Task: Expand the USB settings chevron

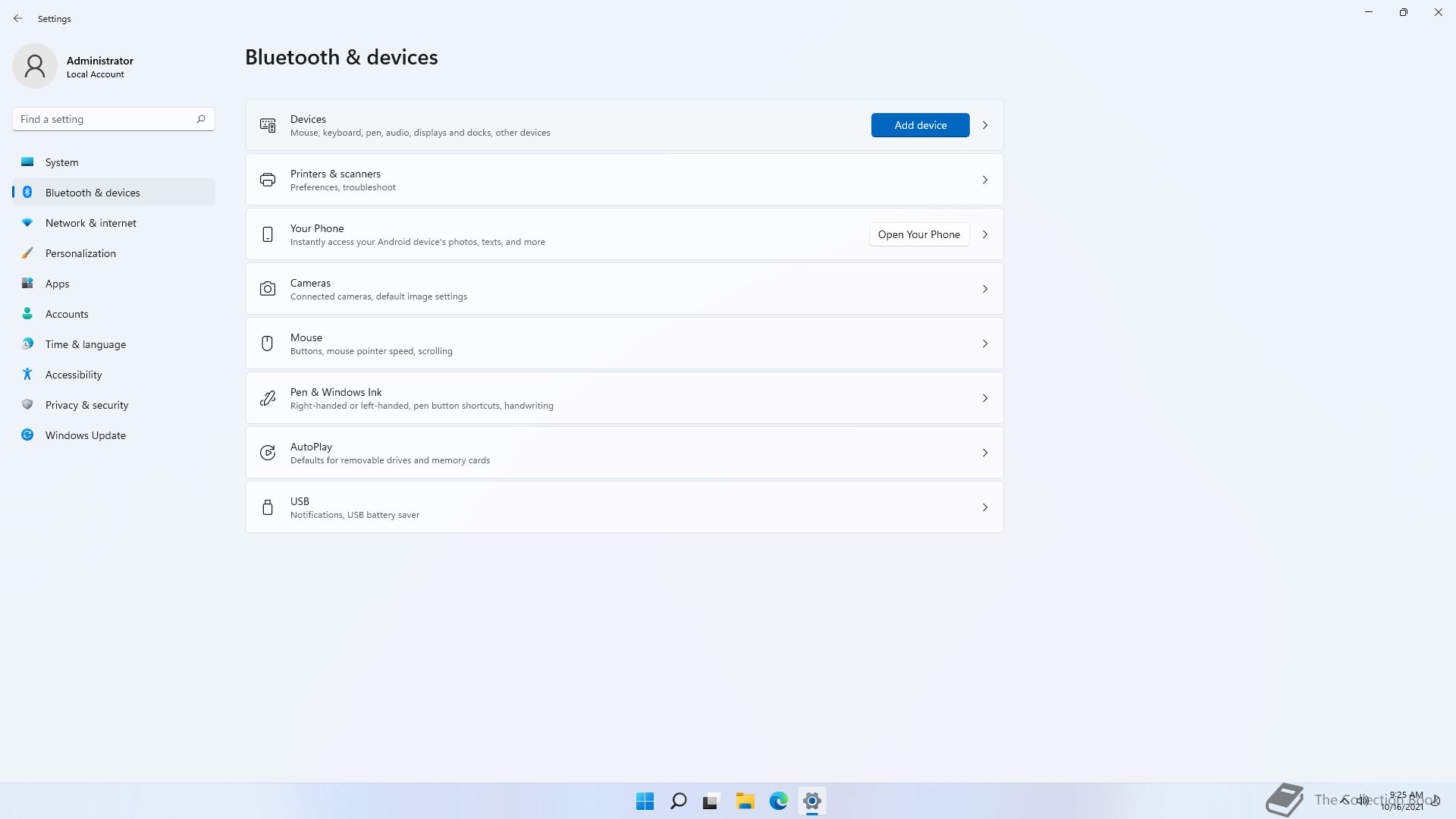Action: [985, 507]
